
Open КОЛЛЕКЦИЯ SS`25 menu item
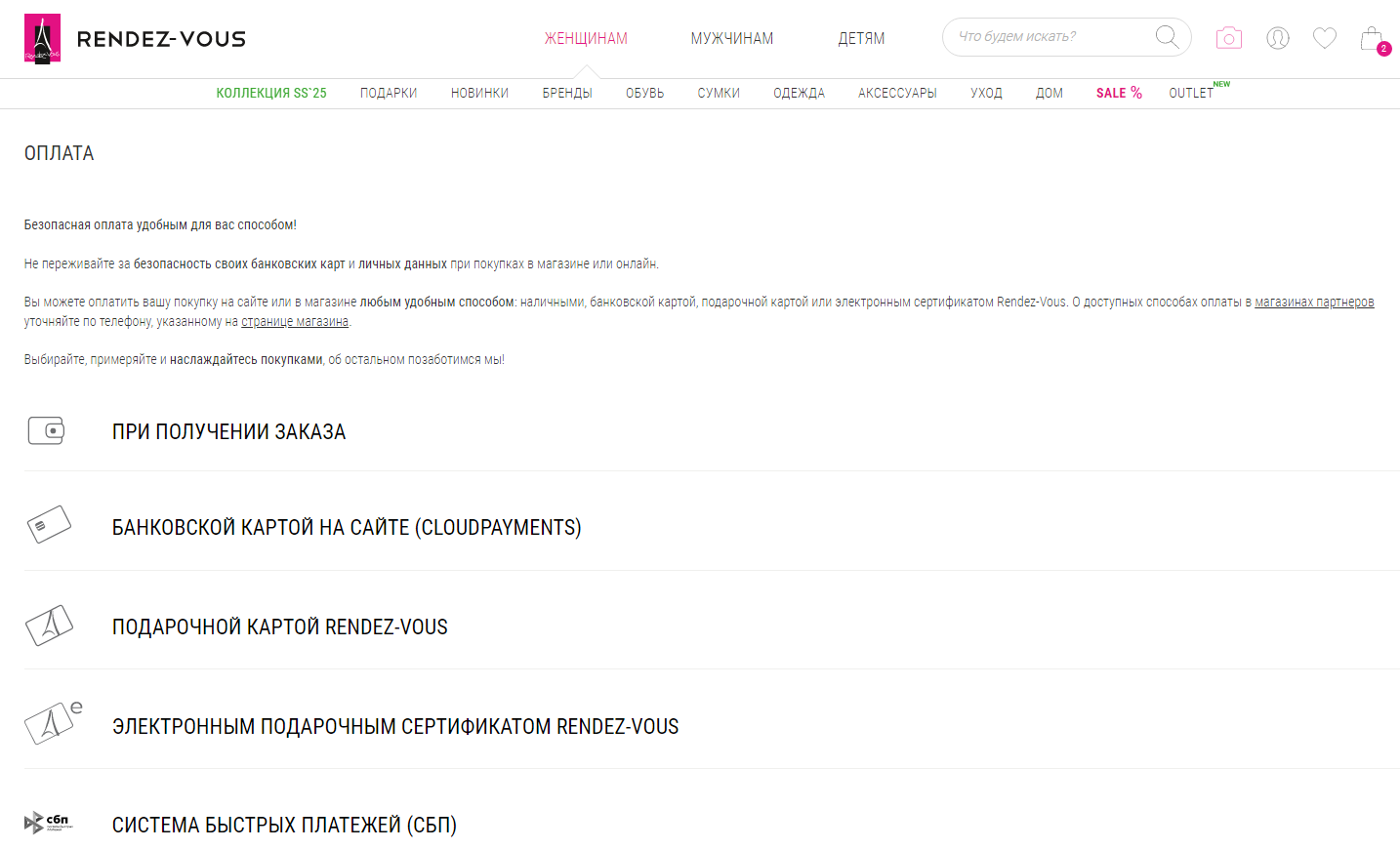coord(271,93)
